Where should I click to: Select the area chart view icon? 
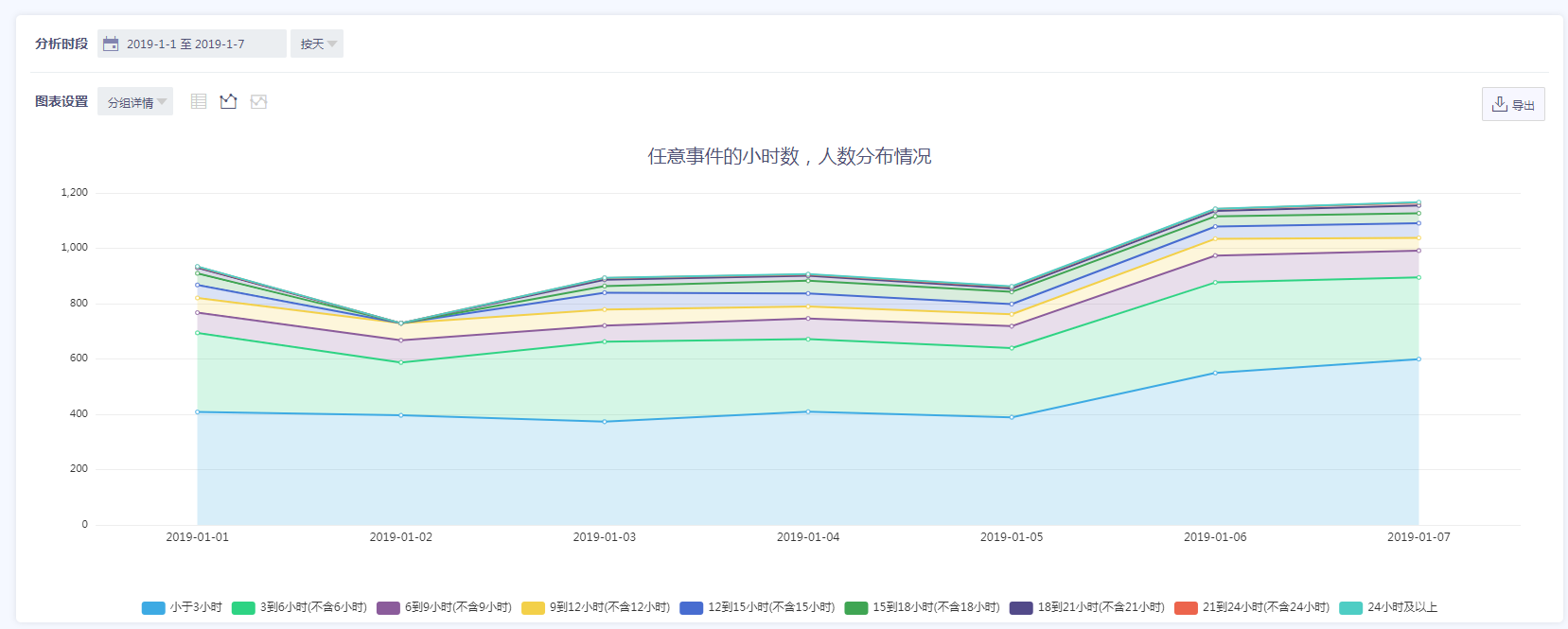coord(258,101)
